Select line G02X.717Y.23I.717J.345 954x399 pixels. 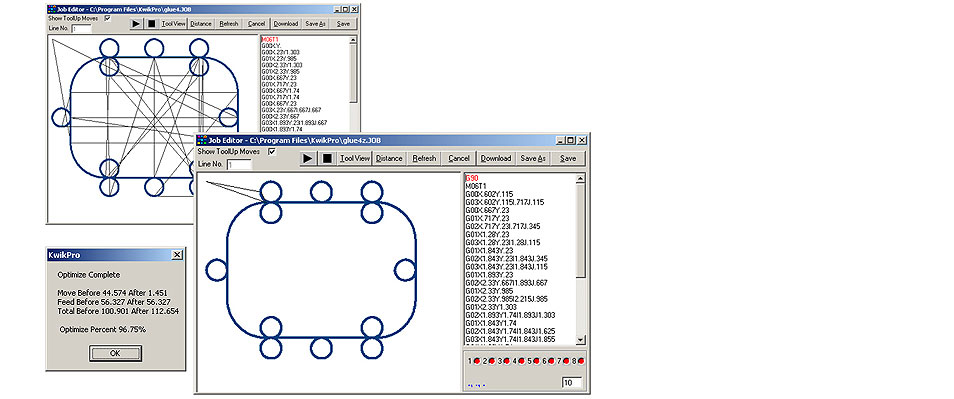point(503,226)
